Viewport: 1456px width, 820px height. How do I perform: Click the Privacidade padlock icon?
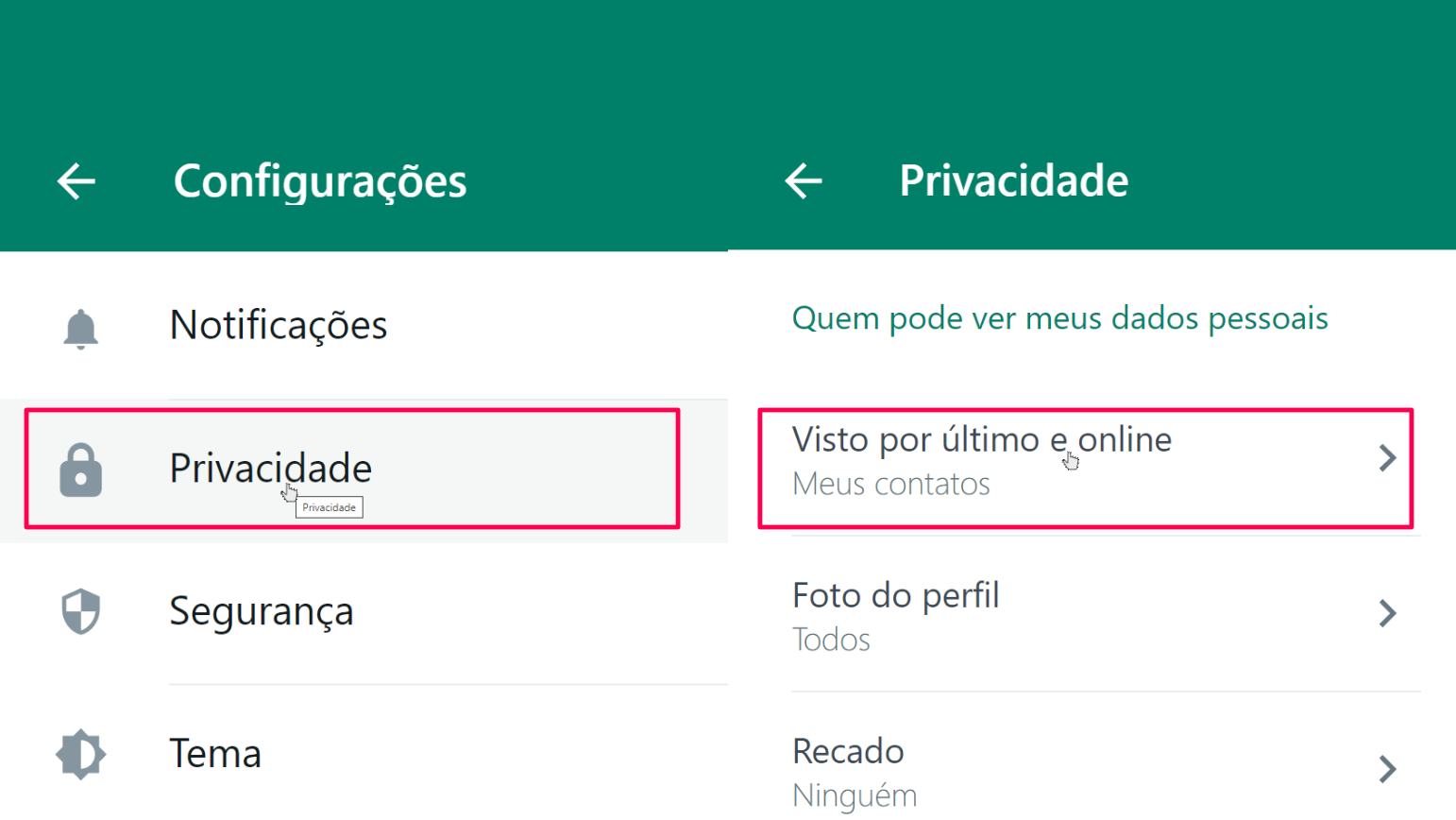pos(80,470)
